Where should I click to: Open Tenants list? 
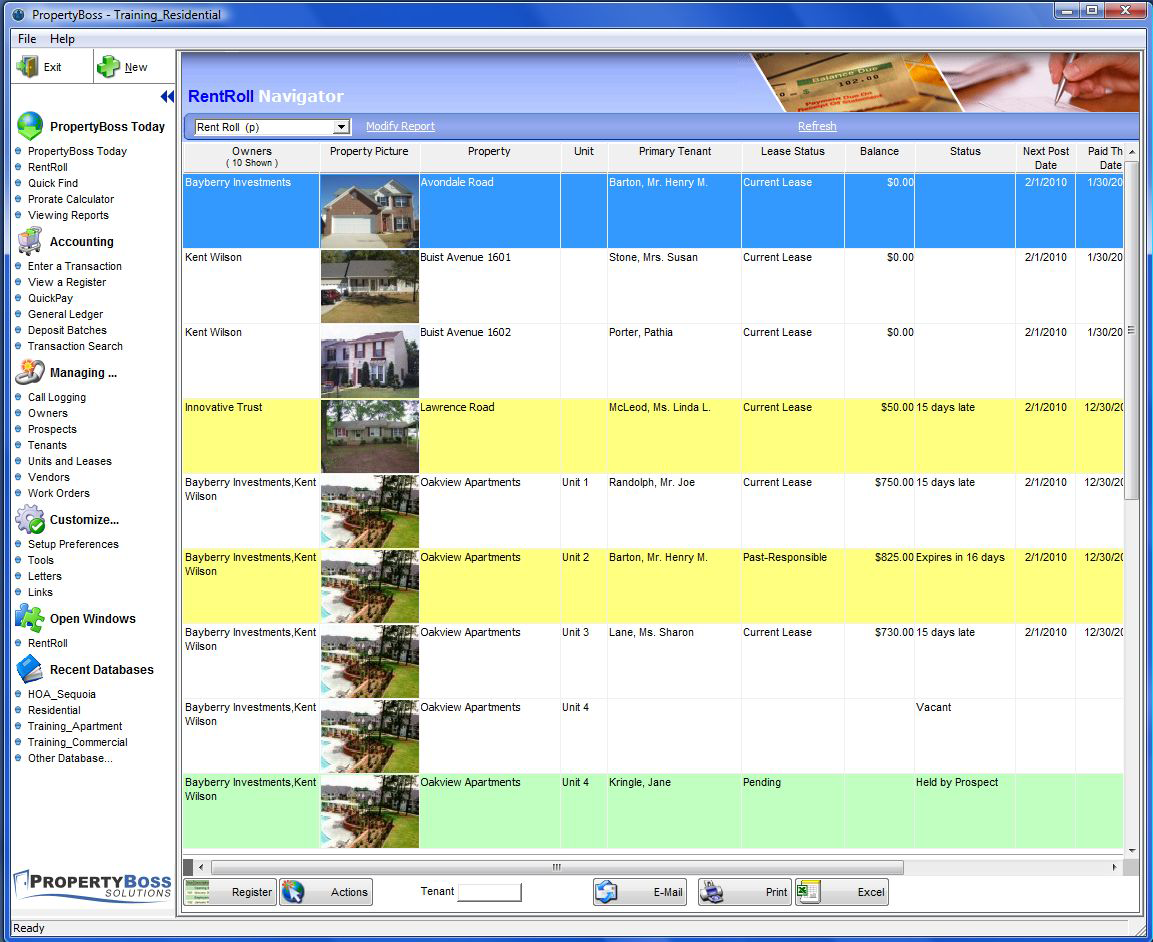click(47, 446)
